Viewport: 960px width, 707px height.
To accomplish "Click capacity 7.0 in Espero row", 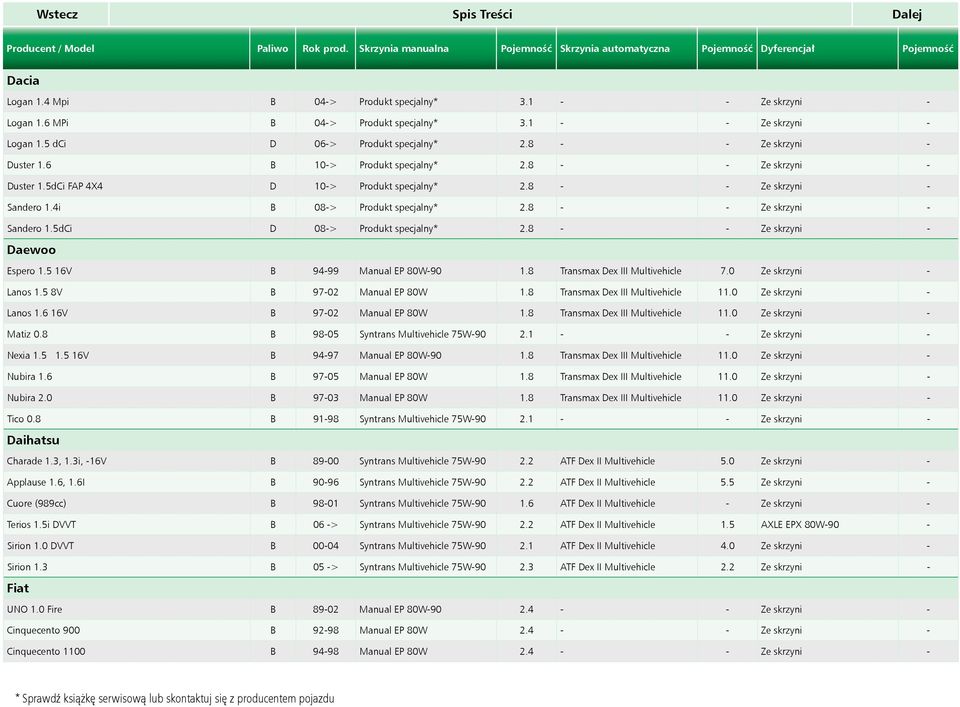I will point(727,271).
